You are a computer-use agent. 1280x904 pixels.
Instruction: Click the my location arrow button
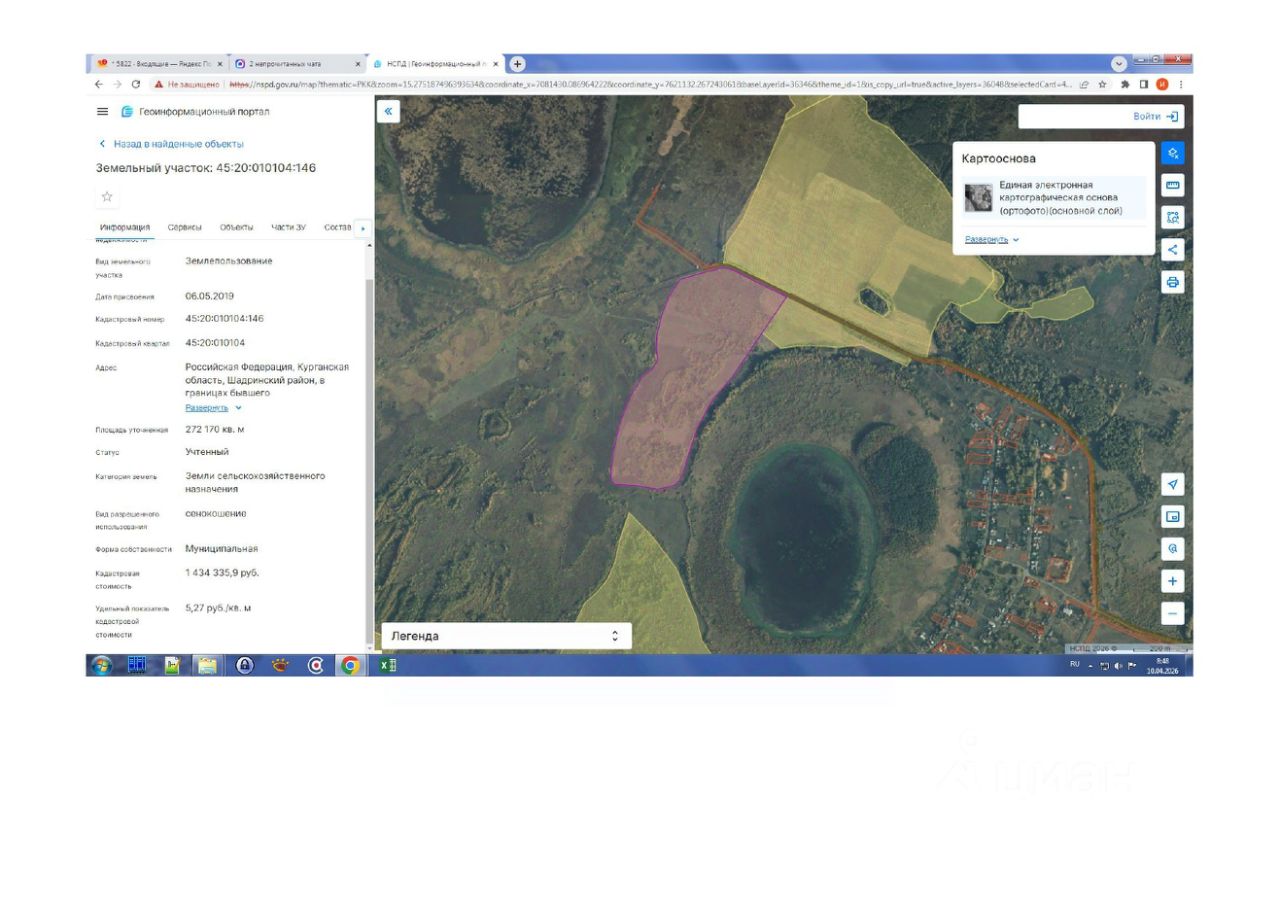pyautogui.click(x=1173, y=485)
